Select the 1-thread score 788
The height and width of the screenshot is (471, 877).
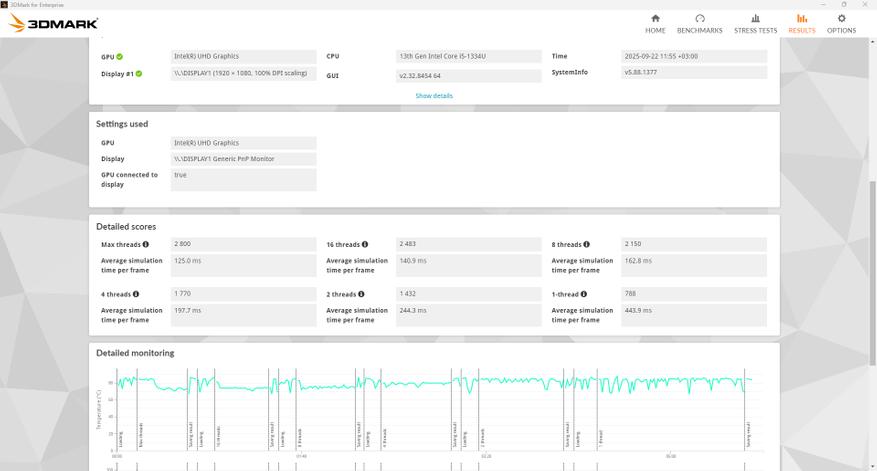[x=694, y=294]
